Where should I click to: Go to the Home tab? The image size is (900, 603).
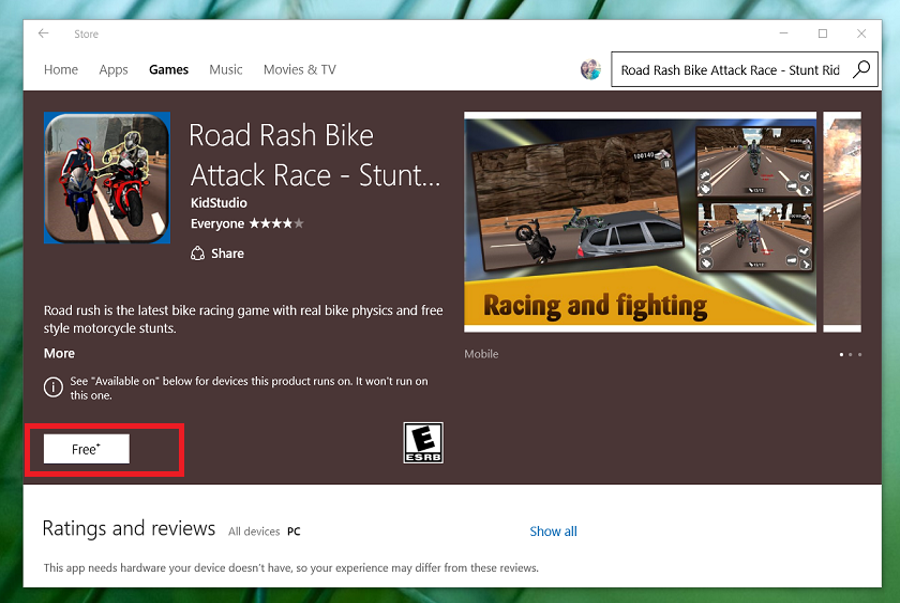(x=61, y=70)
